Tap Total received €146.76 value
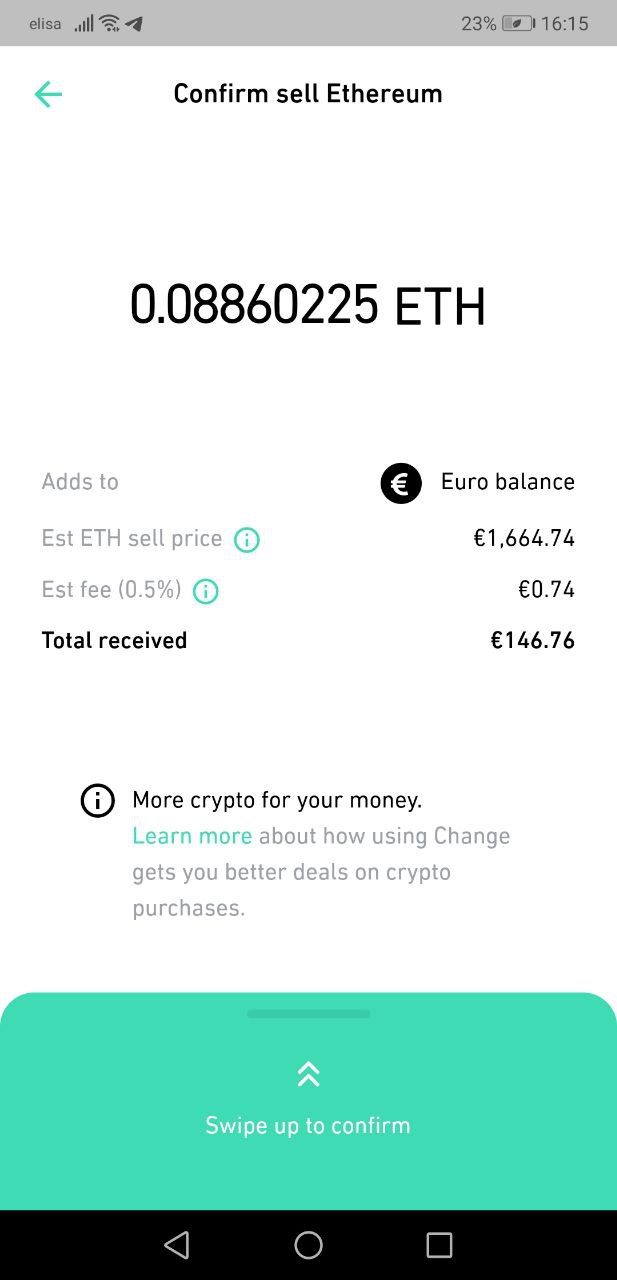617x1280 pixels. tap(532, 640)
